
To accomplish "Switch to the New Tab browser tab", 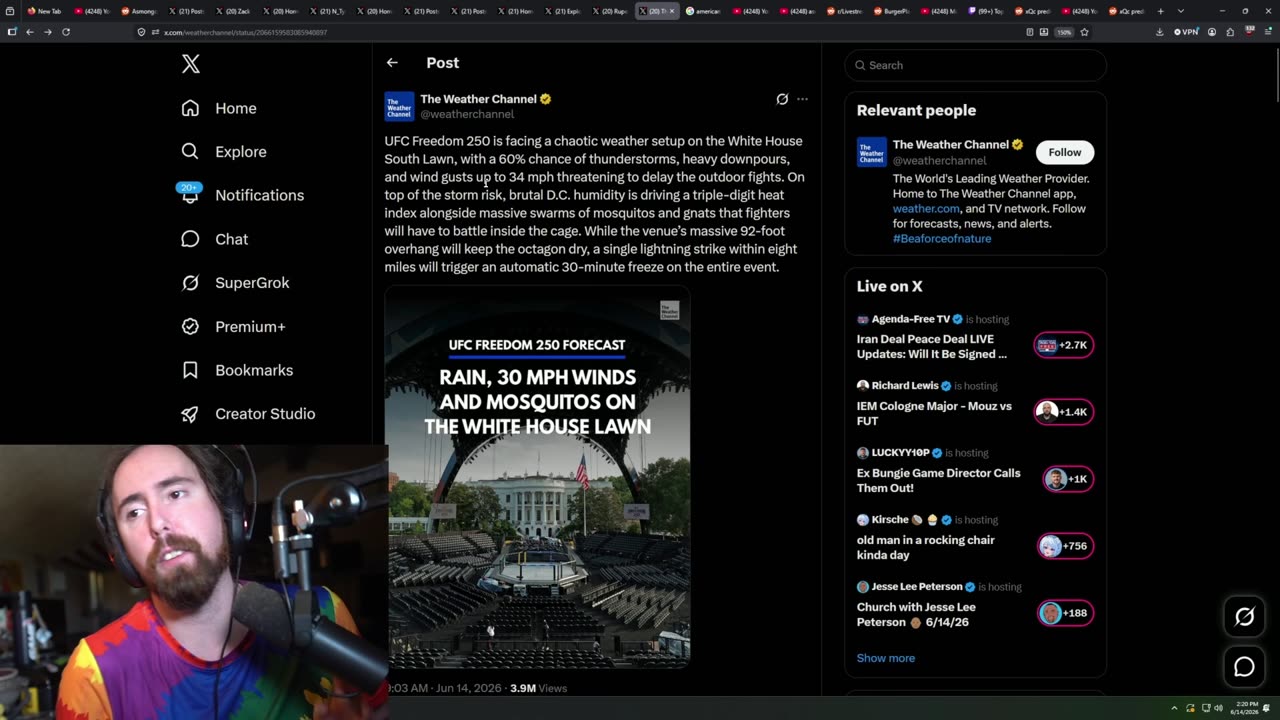I will (x=45, y=11).
